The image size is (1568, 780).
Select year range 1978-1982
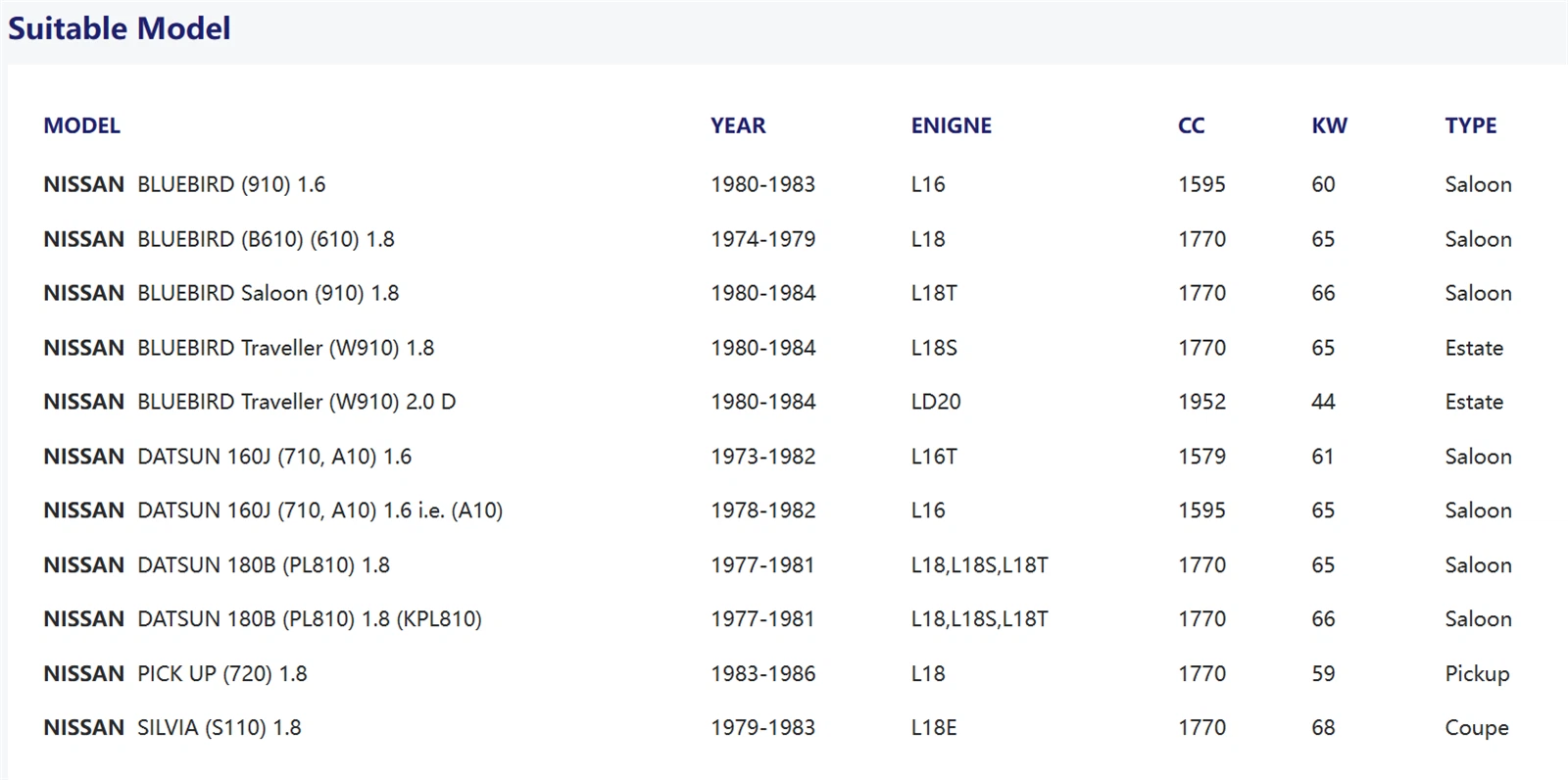click(762, 511)
